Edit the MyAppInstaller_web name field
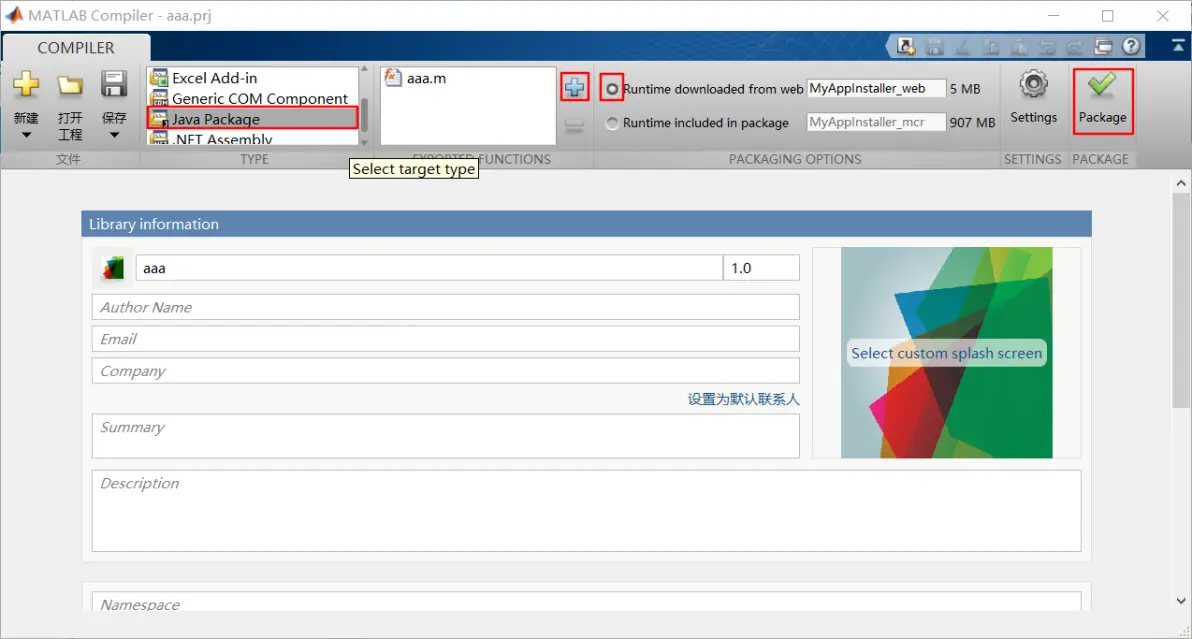Screen dimensions: 1192x639 [x=876, y=88]
